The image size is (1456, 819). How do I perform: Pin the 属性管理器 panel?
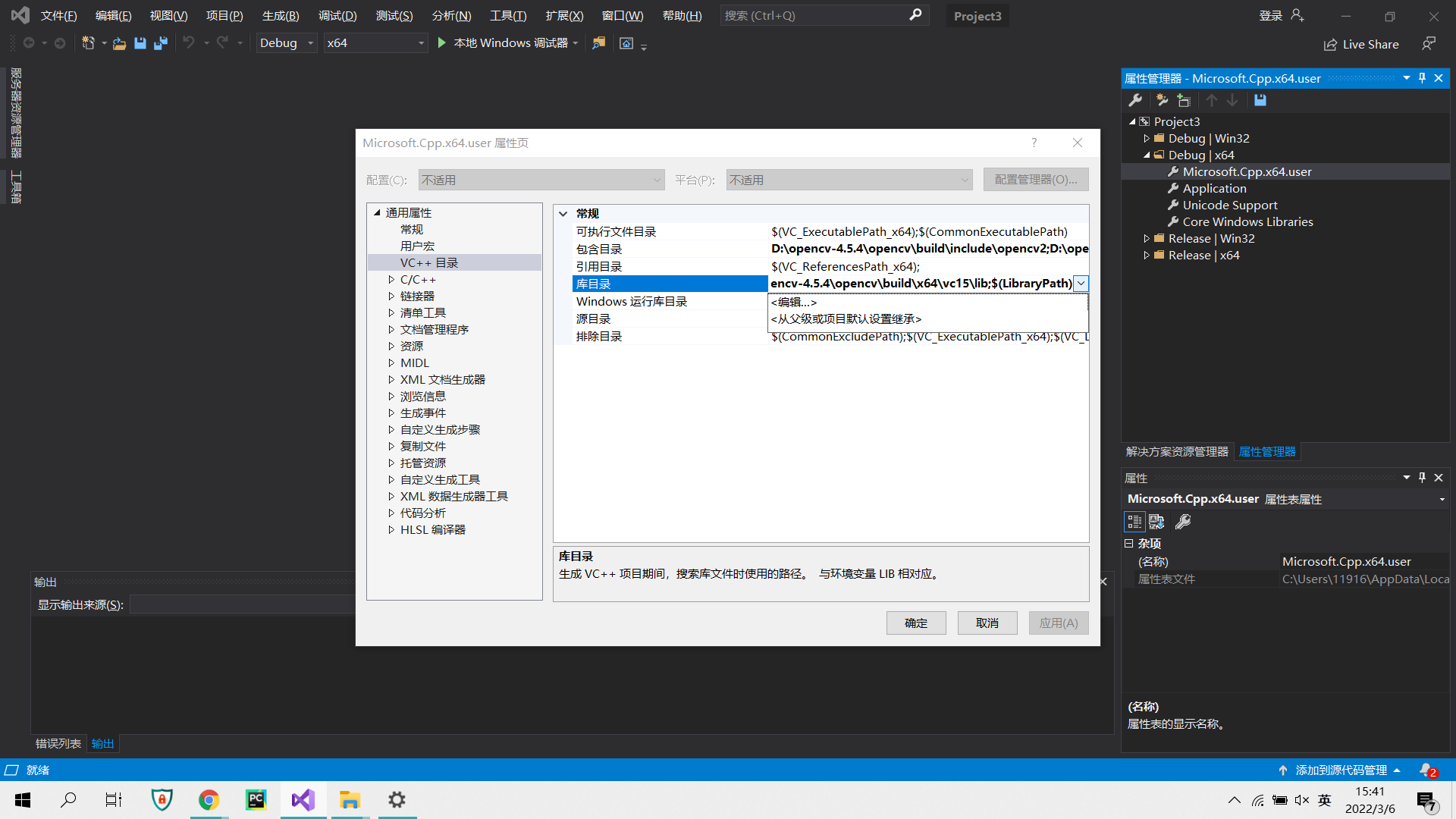[1421, 77]
